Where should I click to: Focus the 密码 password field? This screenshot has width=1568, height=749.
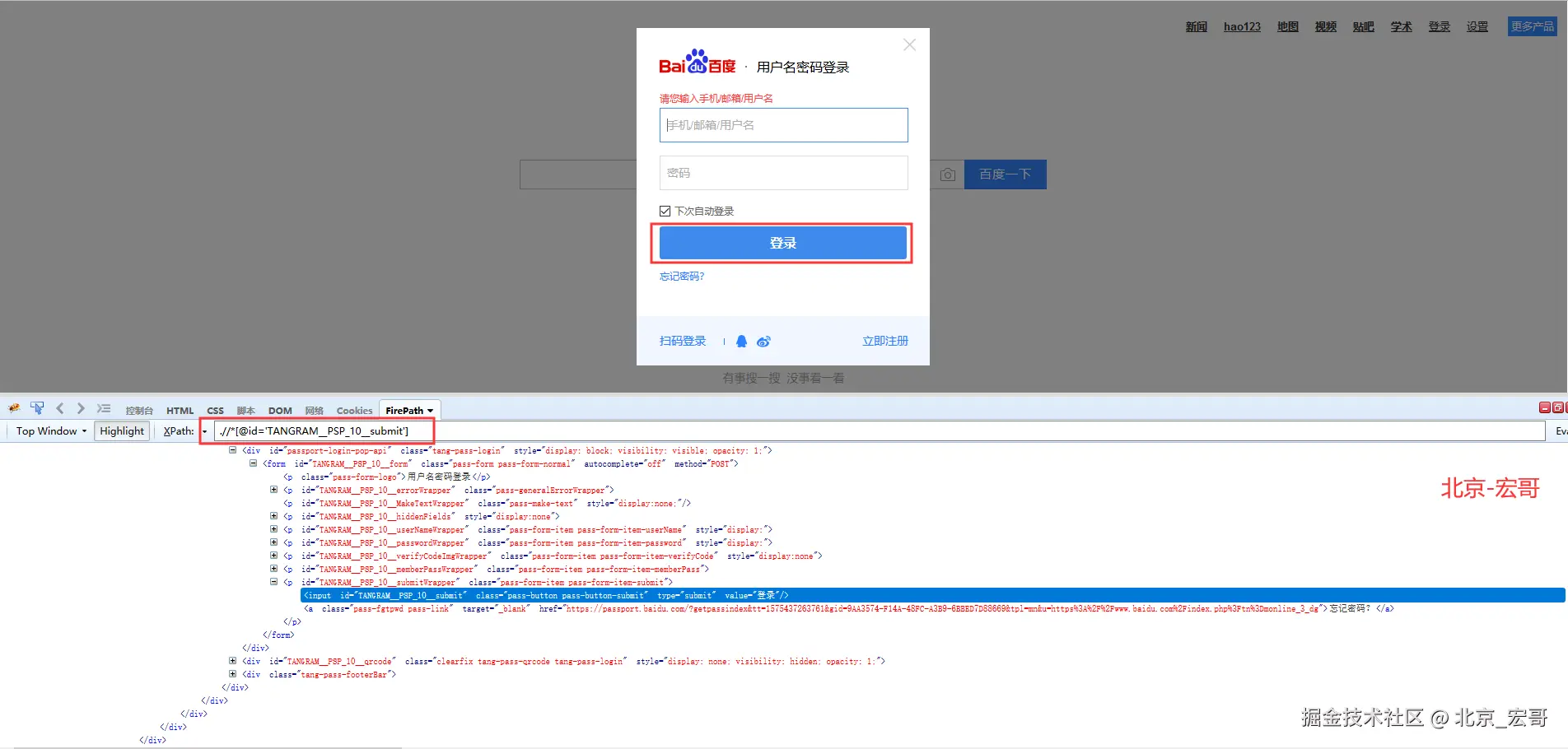(x=783, y=173)
